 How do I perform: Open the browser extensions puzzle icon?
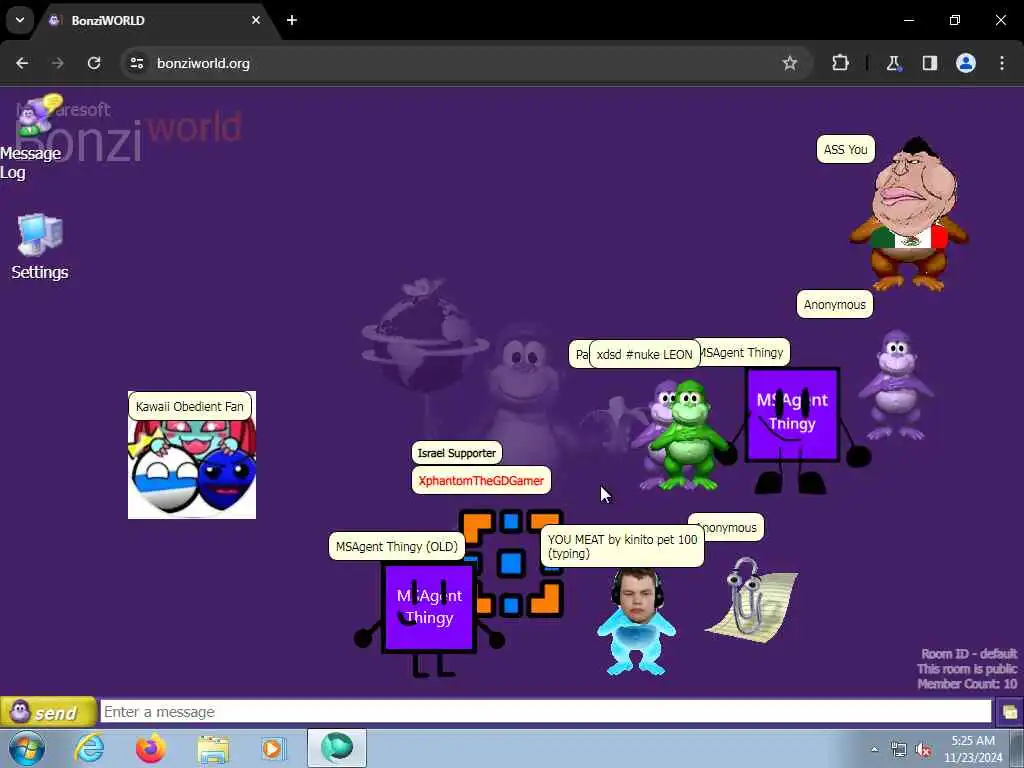840,63
